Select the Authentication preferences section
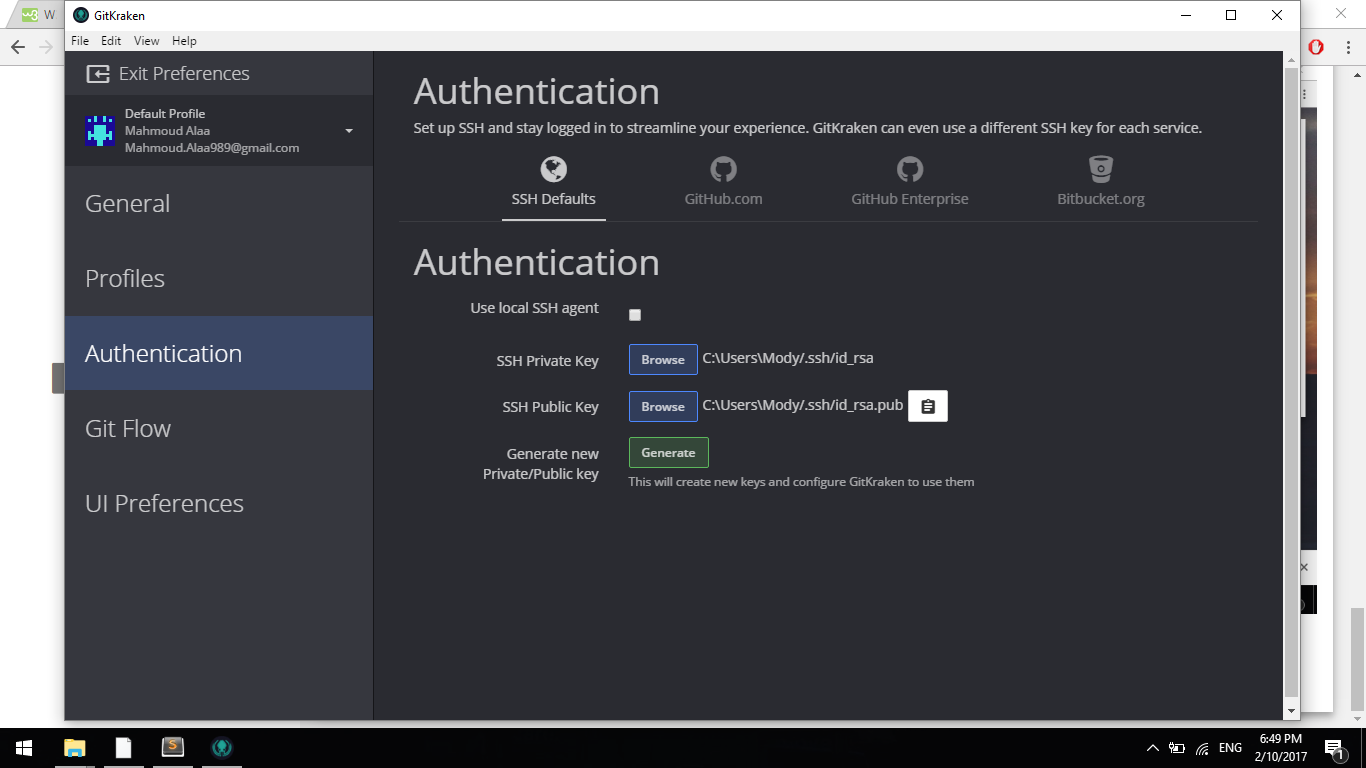The height and width of the screenshot is (768, 1366). pyautogui.click(x=219, y=353)
